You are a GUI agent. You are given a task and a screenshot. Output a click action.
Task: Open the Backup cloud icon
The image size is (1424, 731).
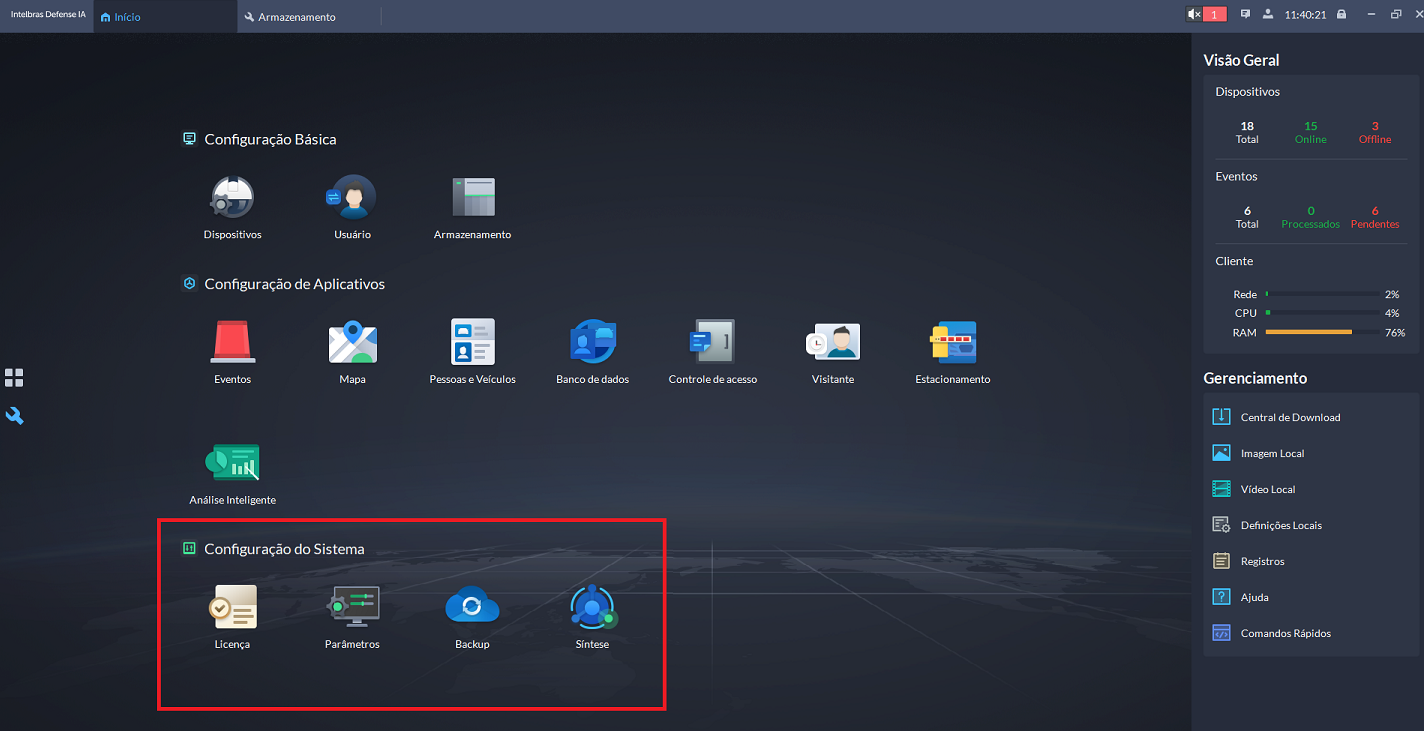click(x=473, y=606)
